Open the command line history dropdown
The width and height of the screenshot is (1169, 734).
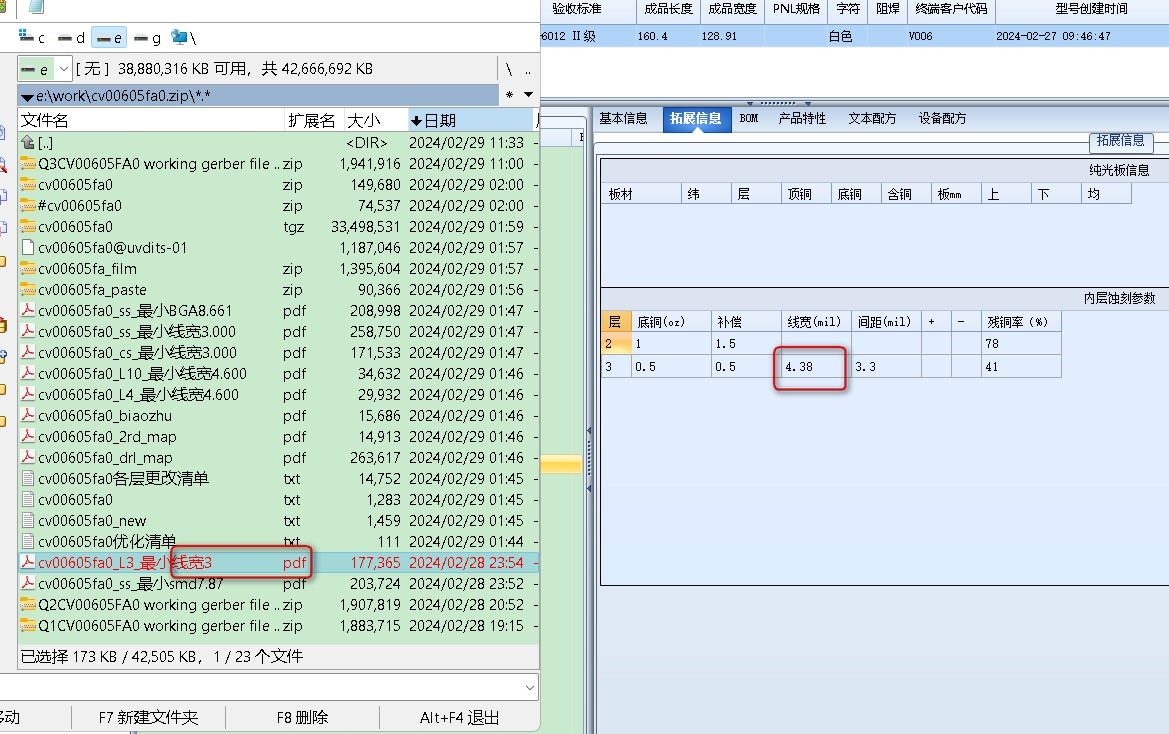point(529,687)
